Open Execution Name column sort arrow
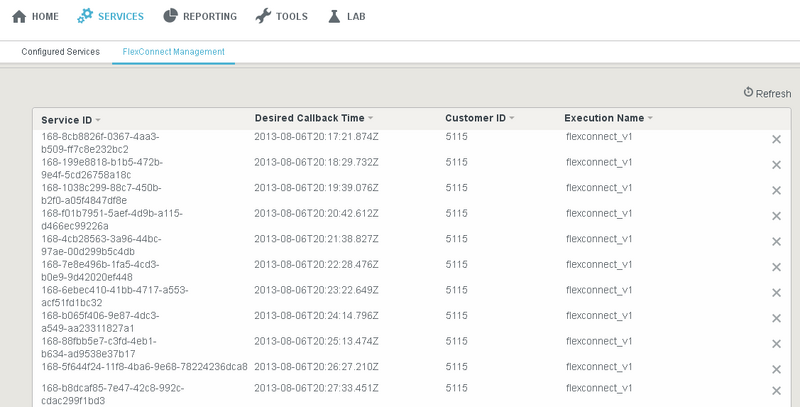This screenshot has width=800, height=407. point(650,118)
